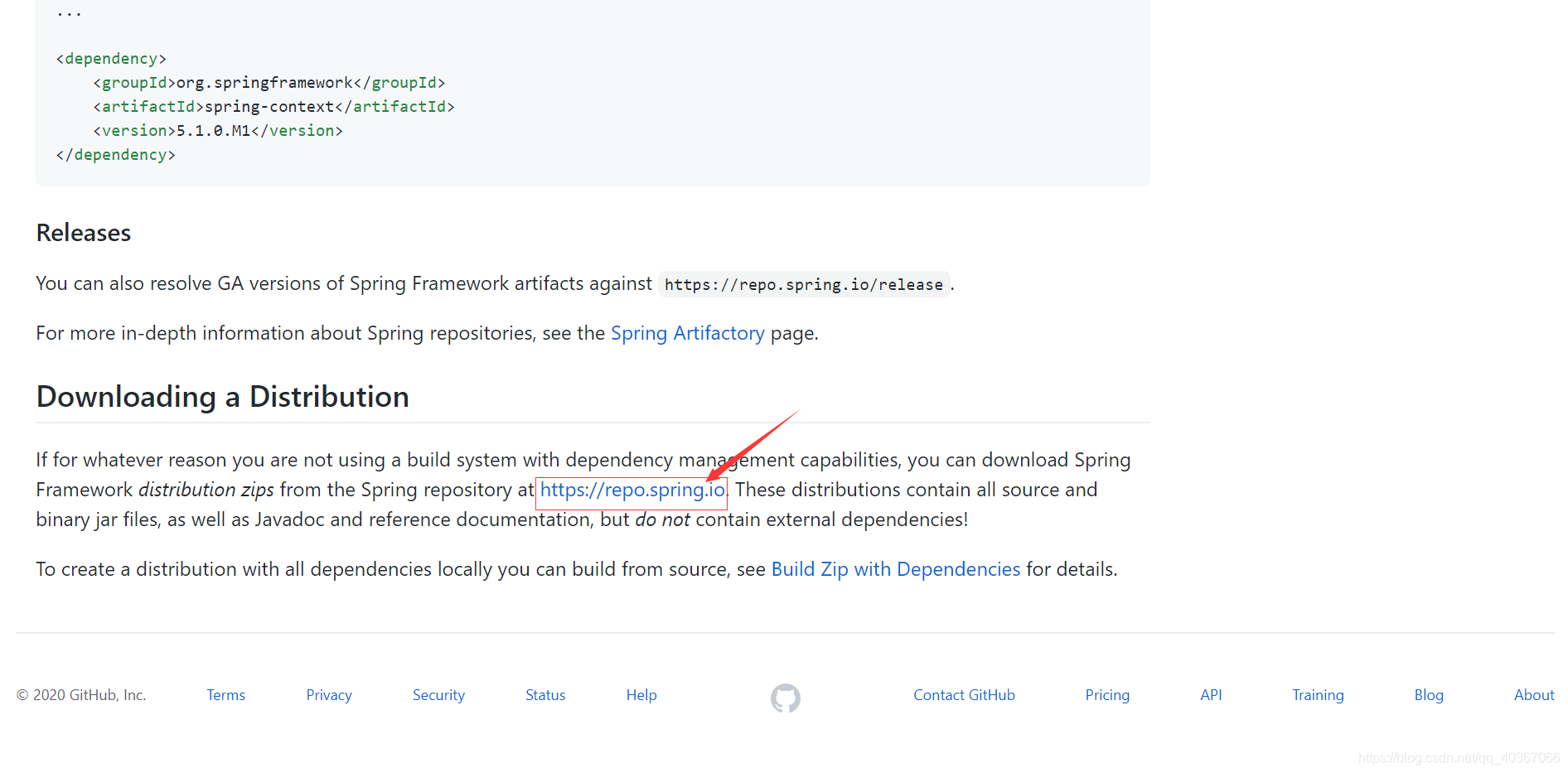The image size is (1568, 773).
Task: Open the API footer link
Action: click(1211, 695)
